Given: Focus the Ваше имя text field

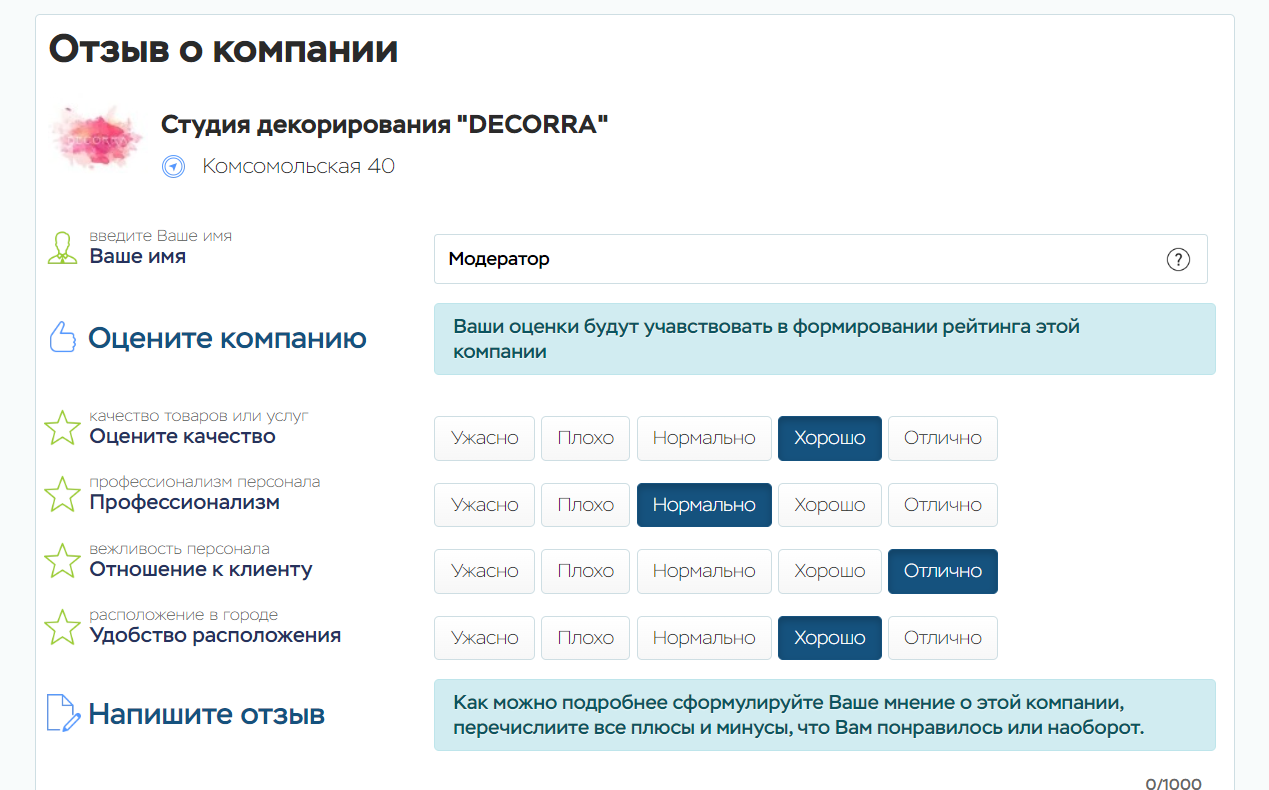Looking at the screenshot, I should pos(800,260).
